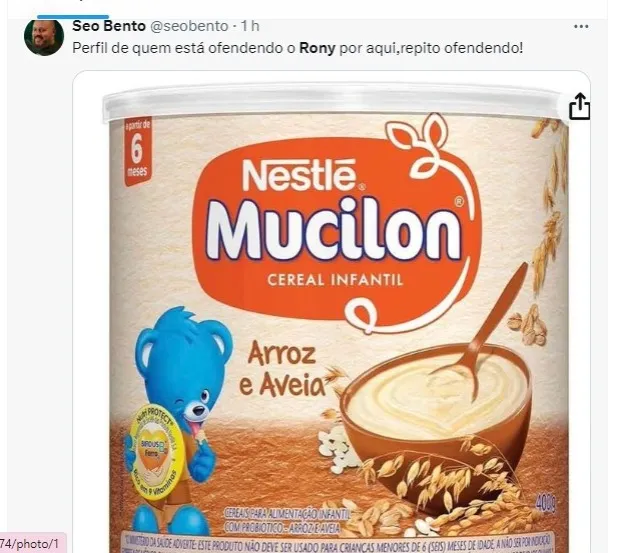The image size is (619, 553).
Task: Click the share icon on the photo
Action: pyautogui.click(x=579, y=106)
